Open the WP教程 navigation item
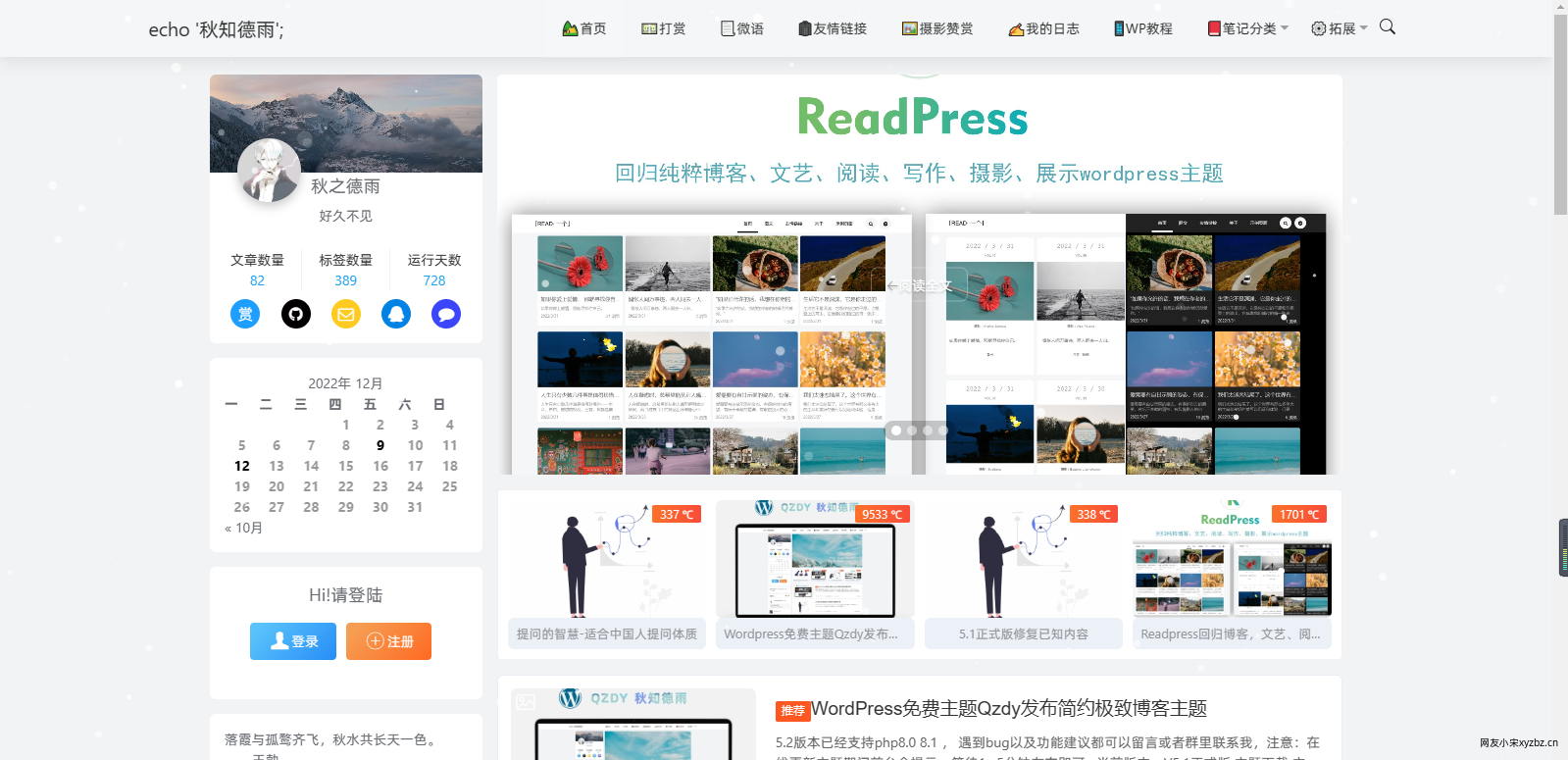1568x760 pixels. click(1143, 28)
